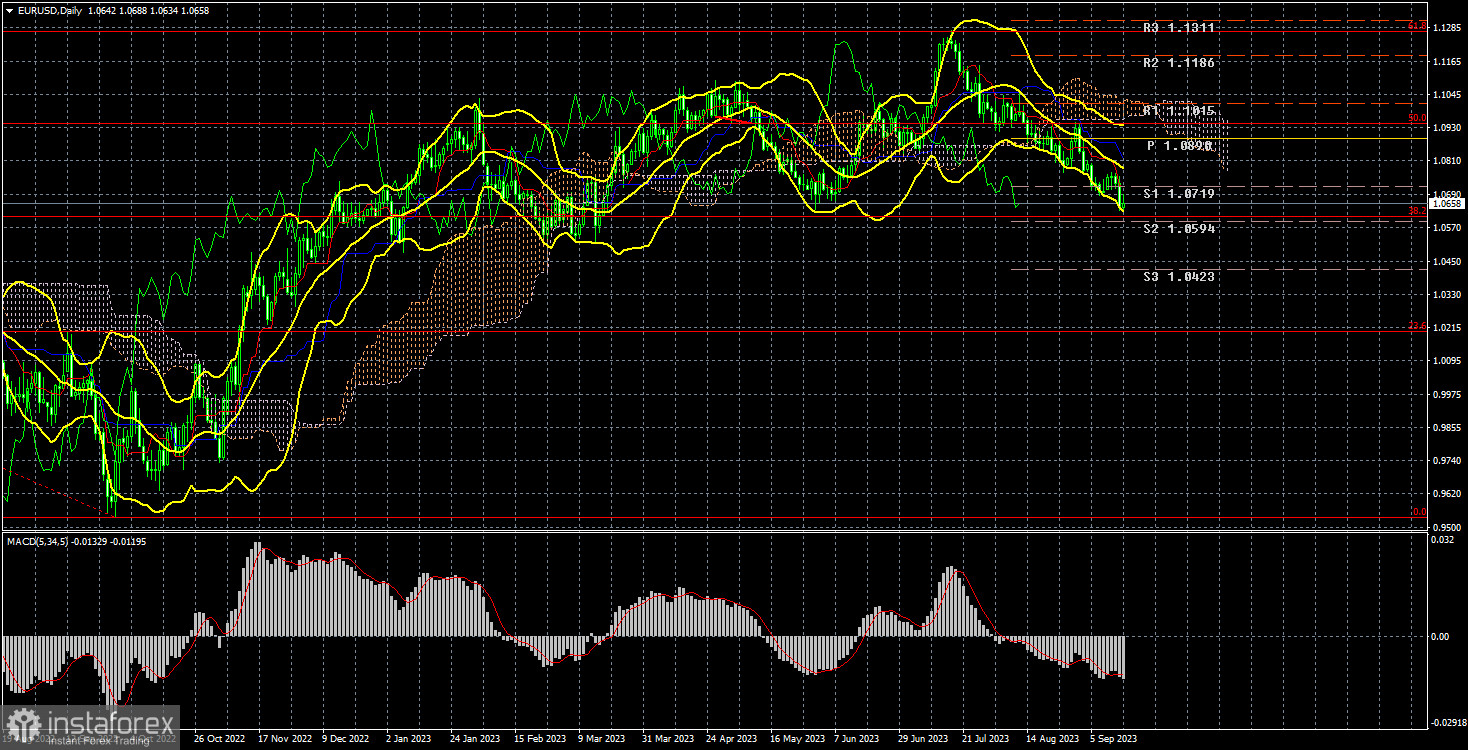Click the current price tag 1.0658
Viewport: 1468px width, 750px height.
click(1446, 204)
